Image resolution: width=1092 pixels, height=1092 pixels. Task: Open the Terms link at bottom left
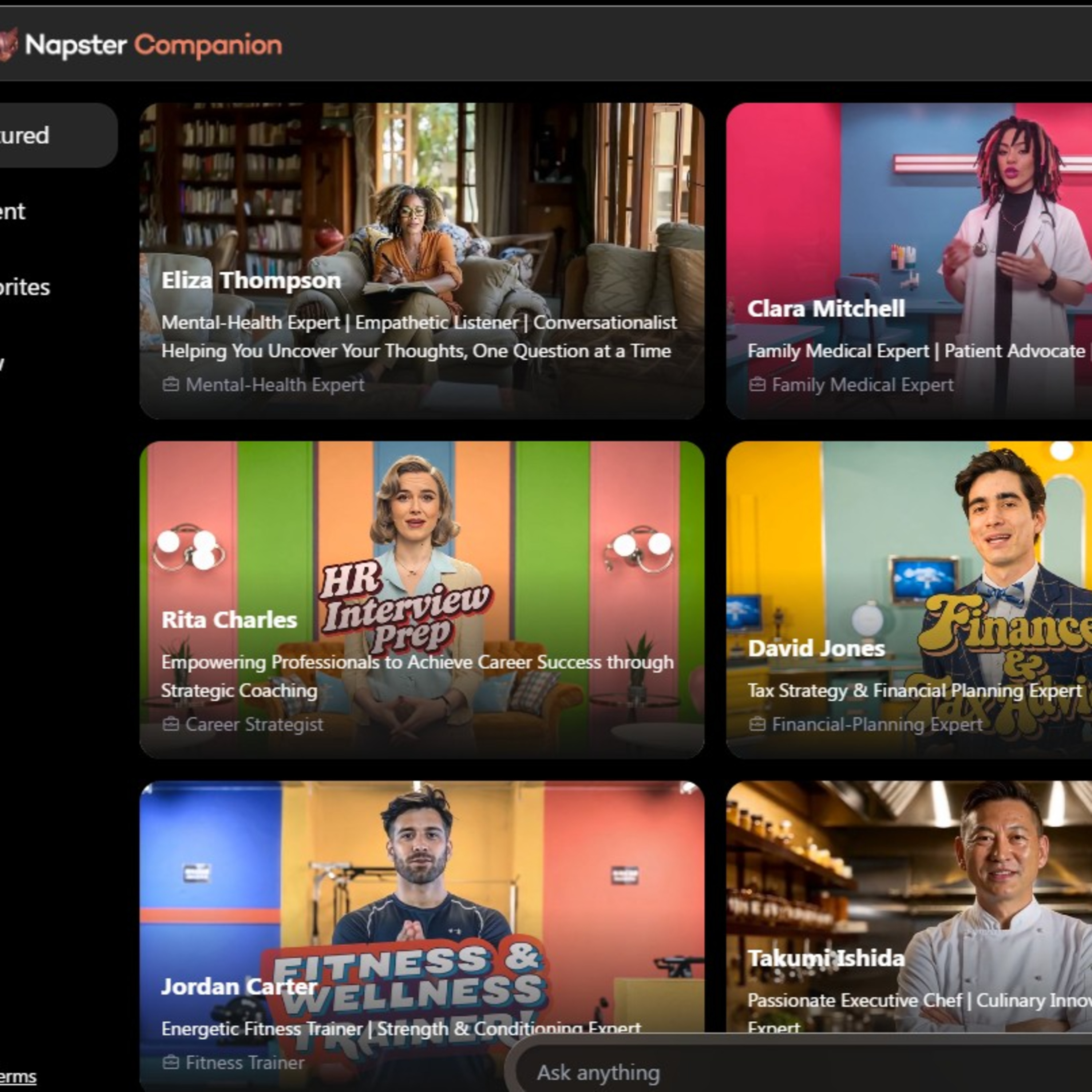(18, 1077)
